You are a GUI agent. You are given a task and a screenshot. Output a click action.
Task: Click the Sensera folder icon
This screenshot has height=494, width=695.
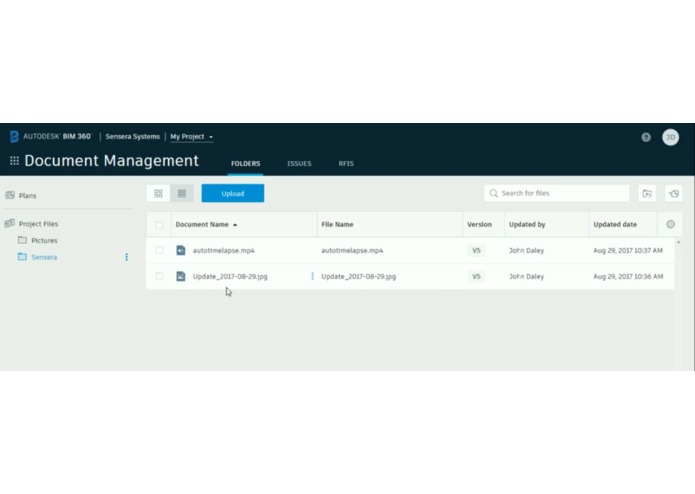click(22, 257)
